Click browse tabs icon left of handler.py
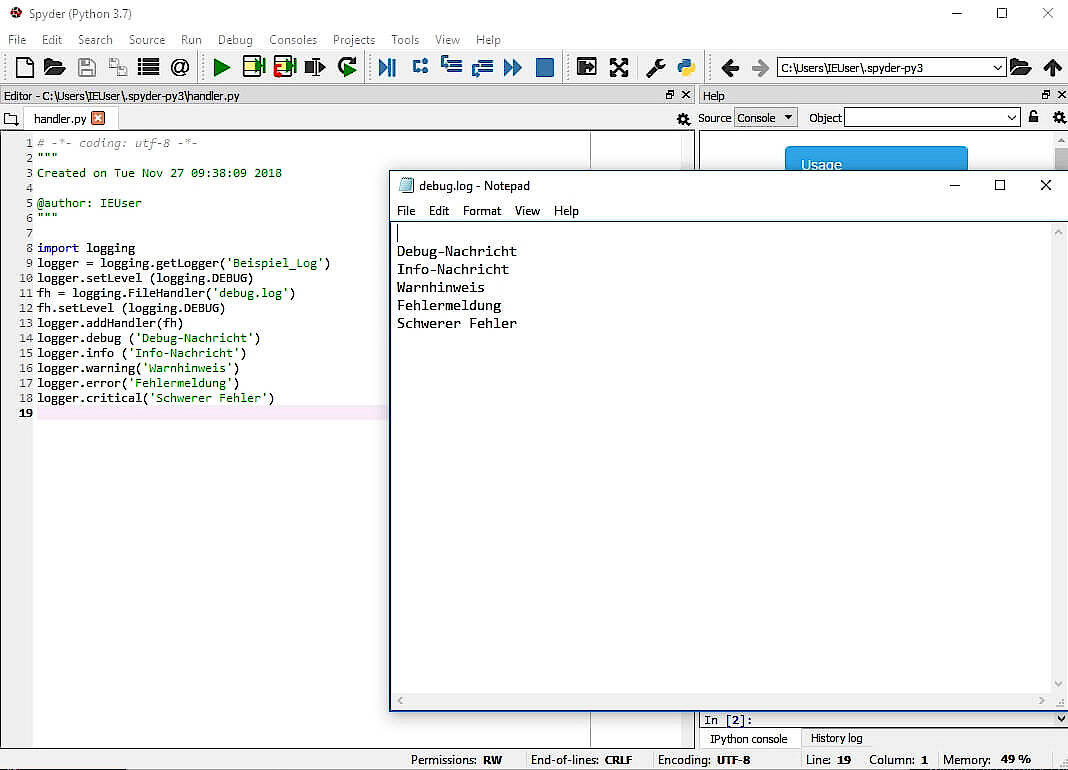Viewport: 1068px width, 770px height. [11, 119]
